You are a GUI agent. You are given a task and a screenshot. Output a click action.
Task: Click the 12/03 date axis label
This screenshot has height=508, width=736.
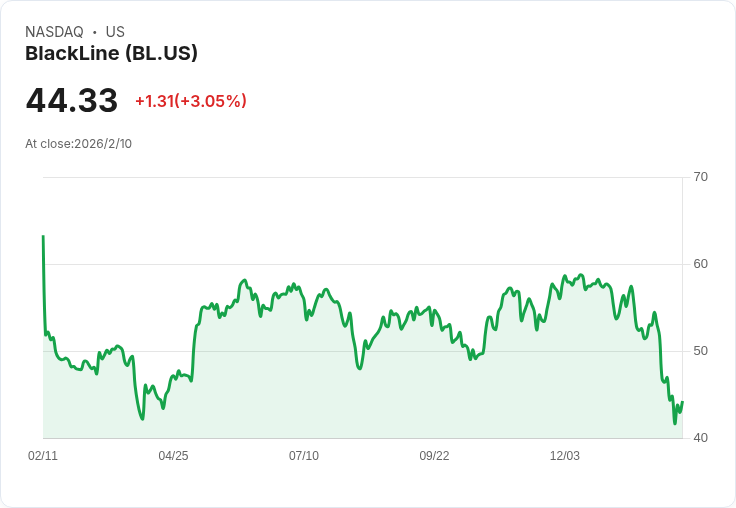pos(565,456)
